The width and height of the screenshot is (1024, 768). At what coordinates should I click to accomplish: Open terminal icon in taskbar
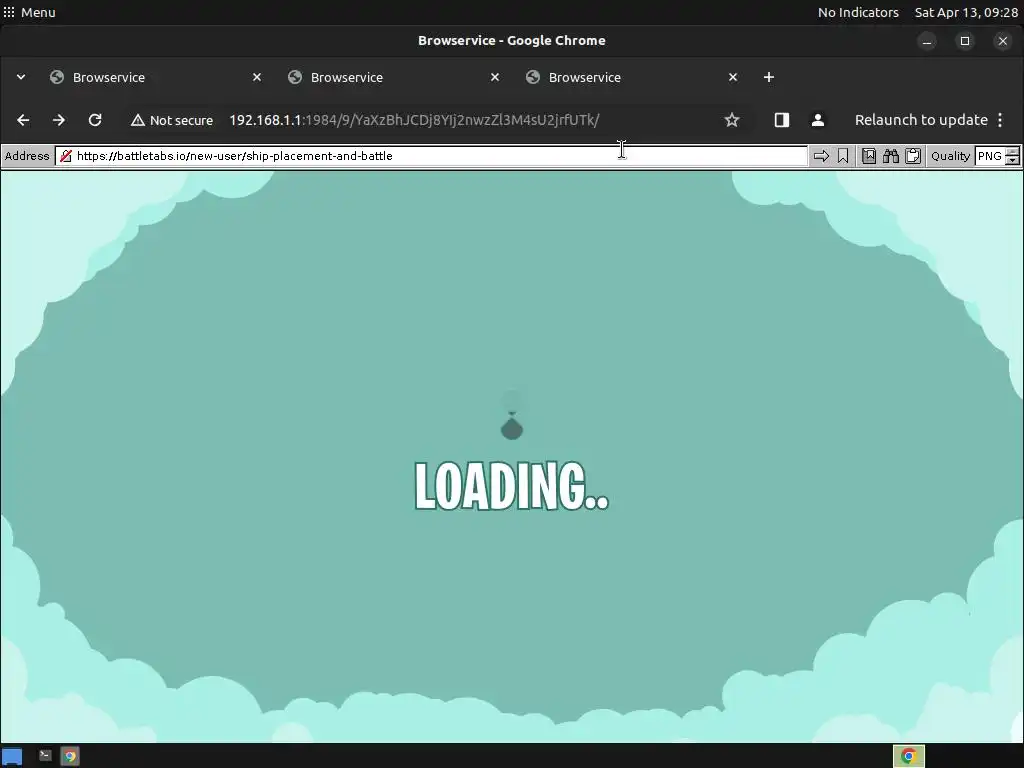(45, 756)
